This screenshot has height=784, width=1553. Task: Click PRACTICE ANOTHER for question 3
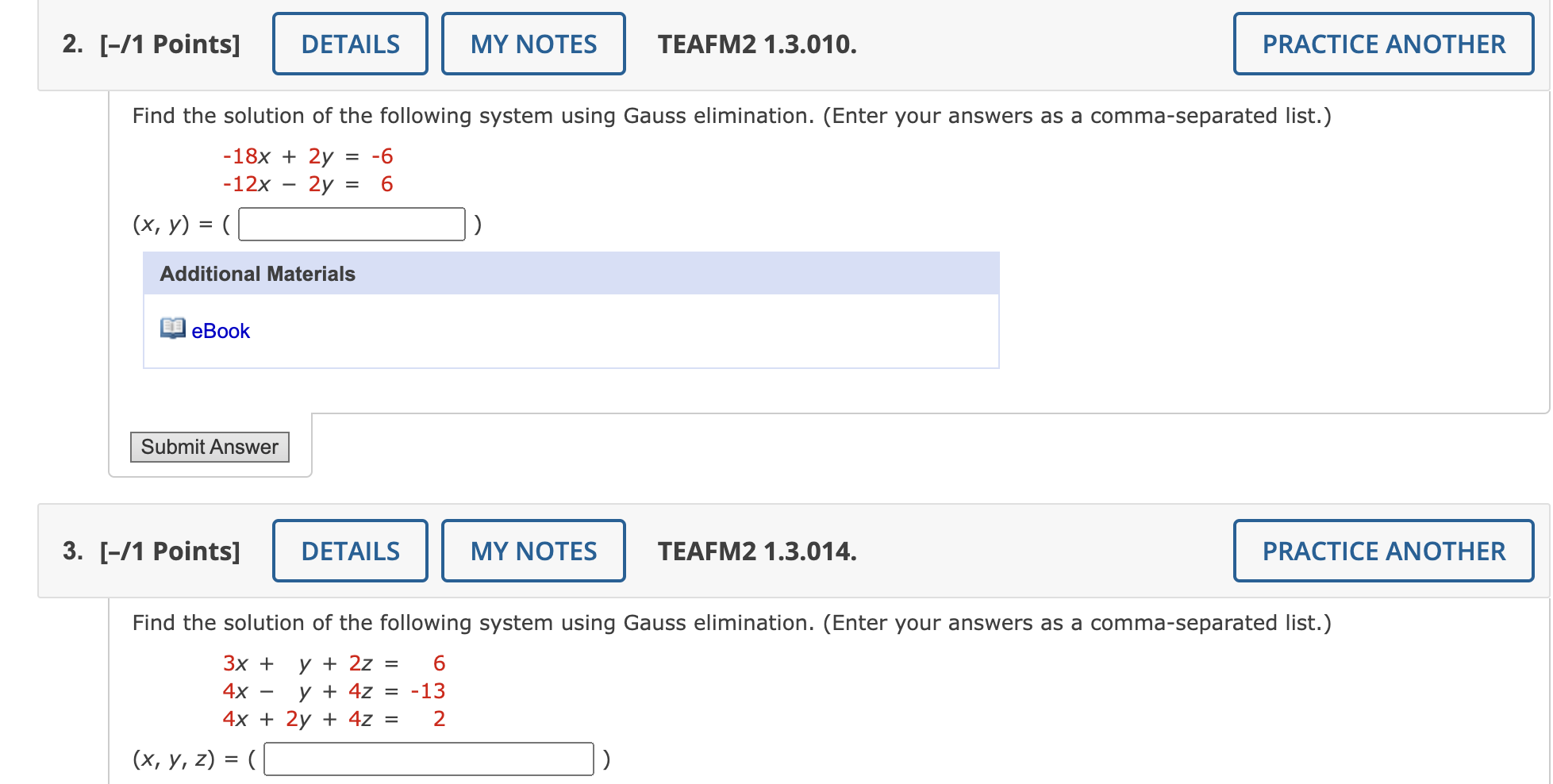(x=1383, y=550)
